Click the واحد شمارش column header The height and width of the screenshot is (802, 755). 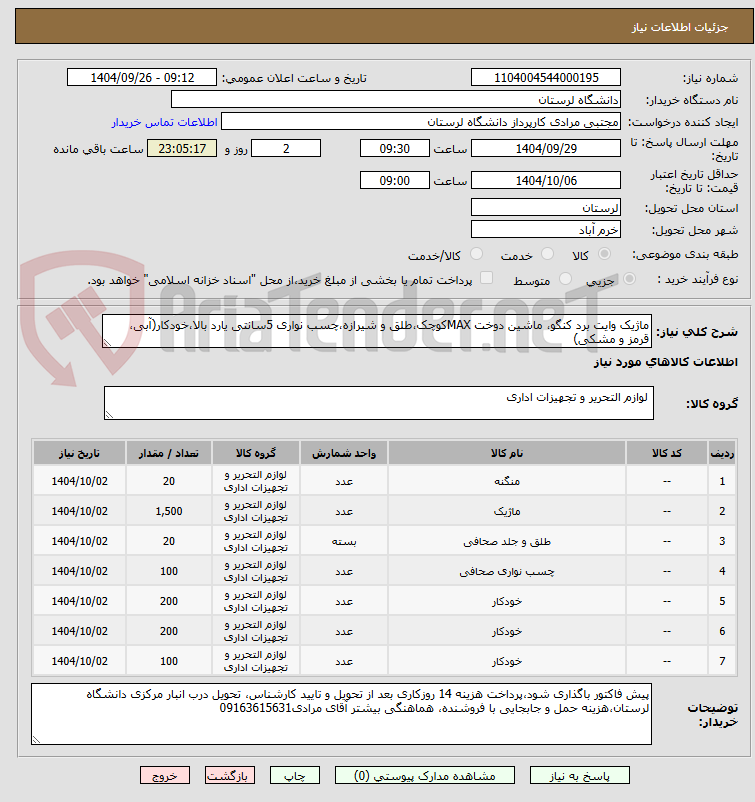click(344, 453)
